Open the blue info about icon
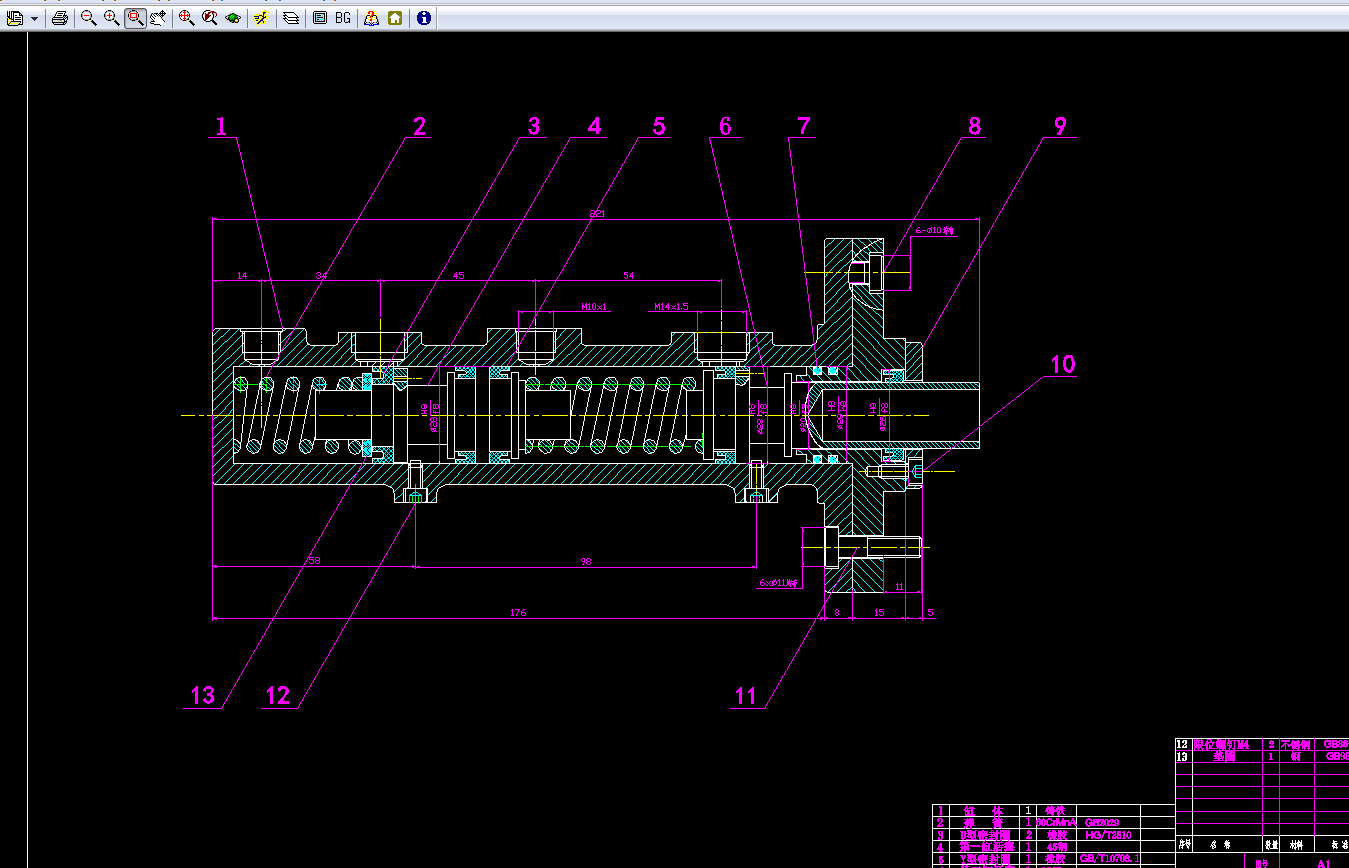This screenshot has height=868, width=1349. [x=424, y=18]
